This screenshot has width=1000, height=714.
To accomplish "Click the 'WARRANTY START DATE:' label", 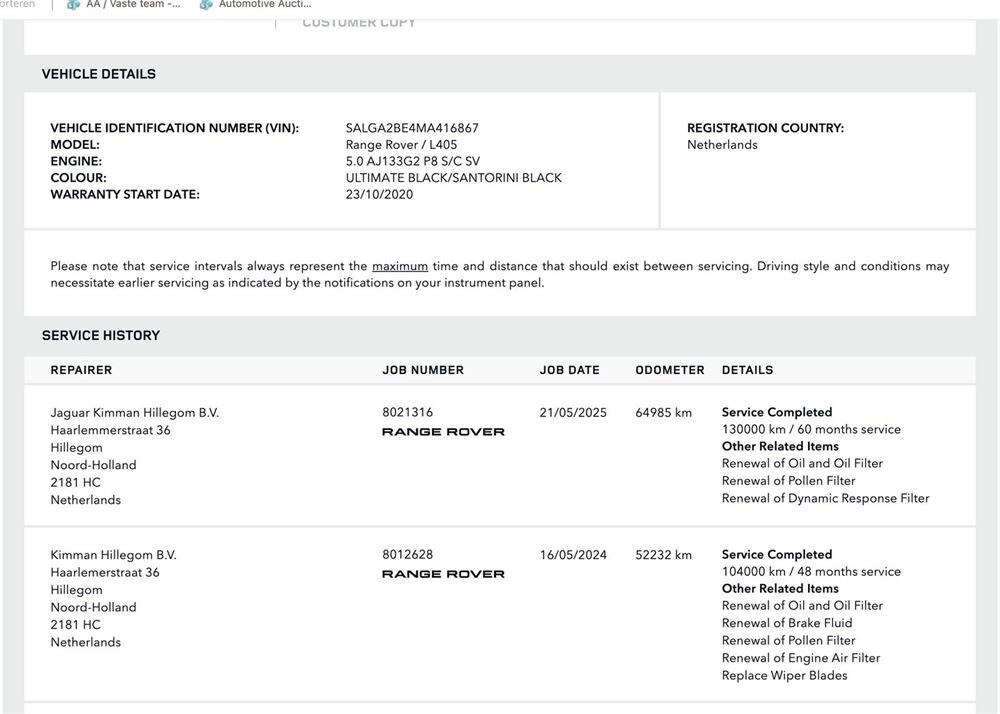I will [125, 194].
